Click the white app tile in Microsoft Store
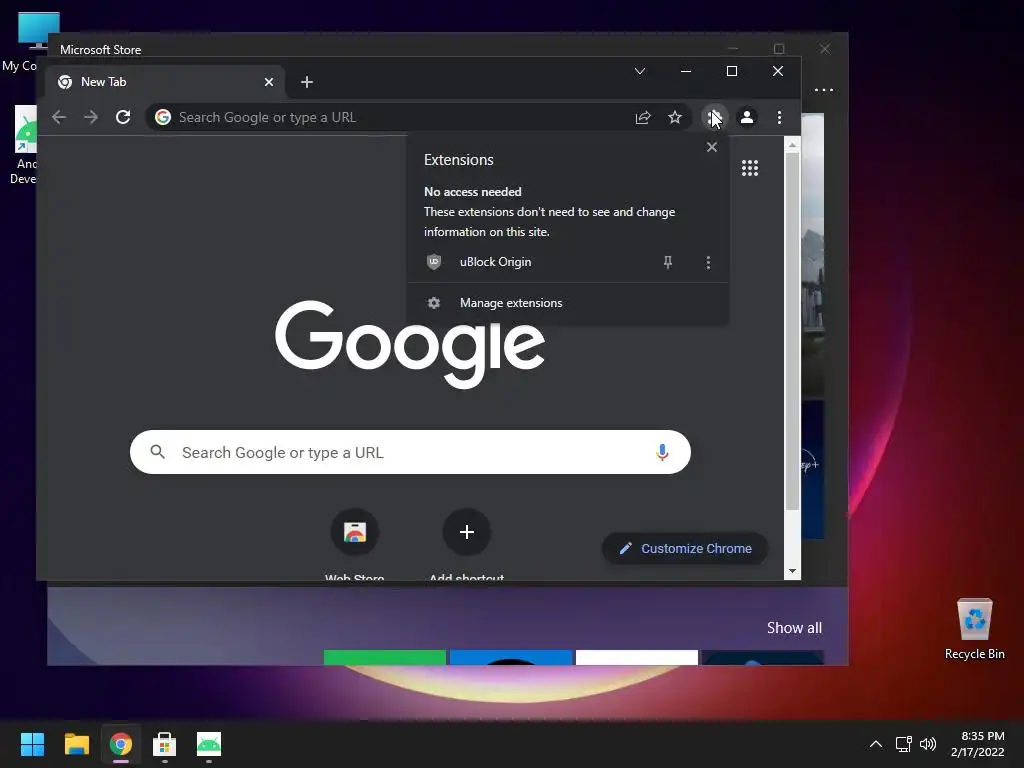 pos(637,658)
